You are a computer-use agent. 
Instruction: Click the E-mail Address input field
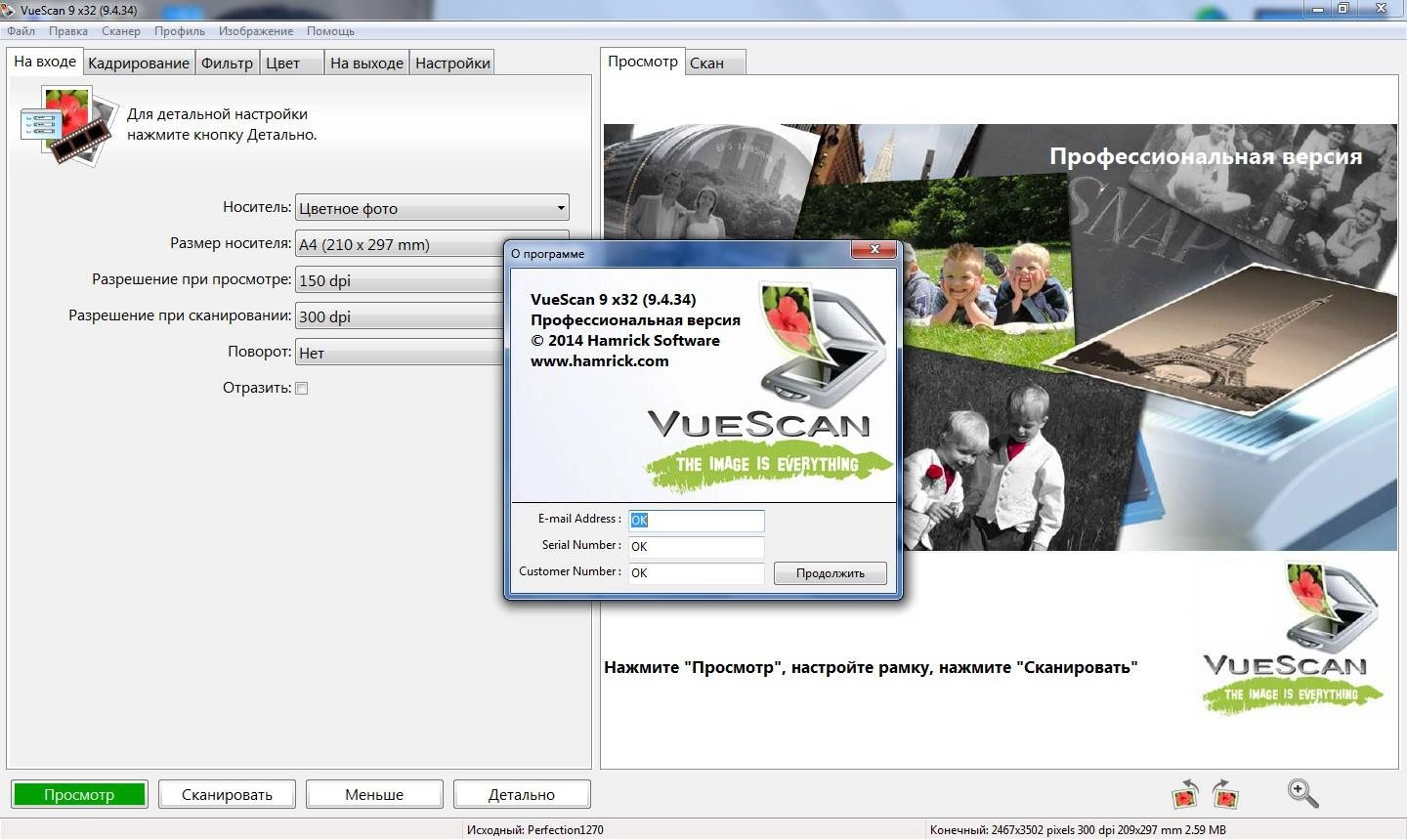pos(696,520)
